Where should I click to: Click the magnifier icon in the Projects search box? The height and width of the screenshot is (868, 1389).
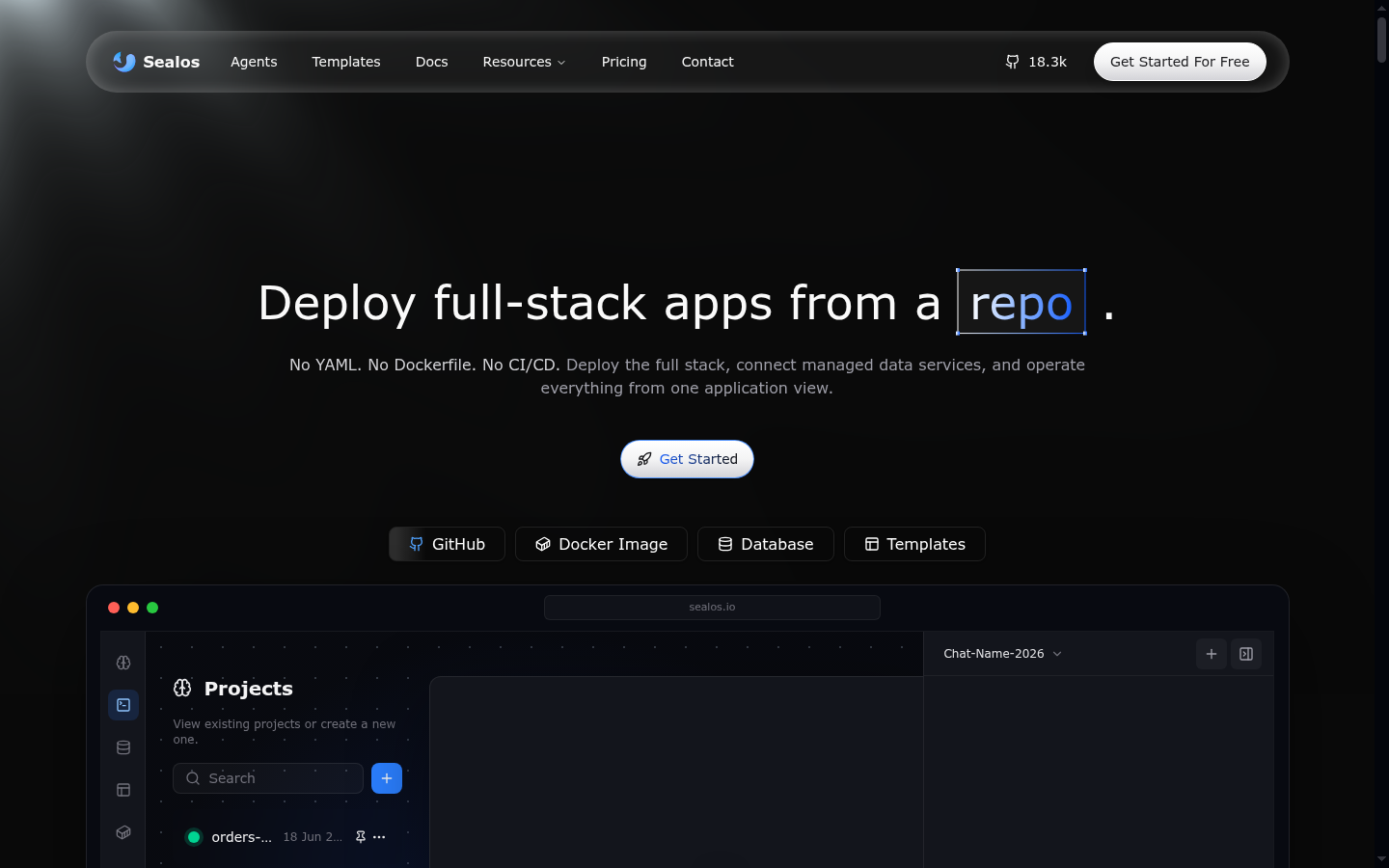[193, 778]
